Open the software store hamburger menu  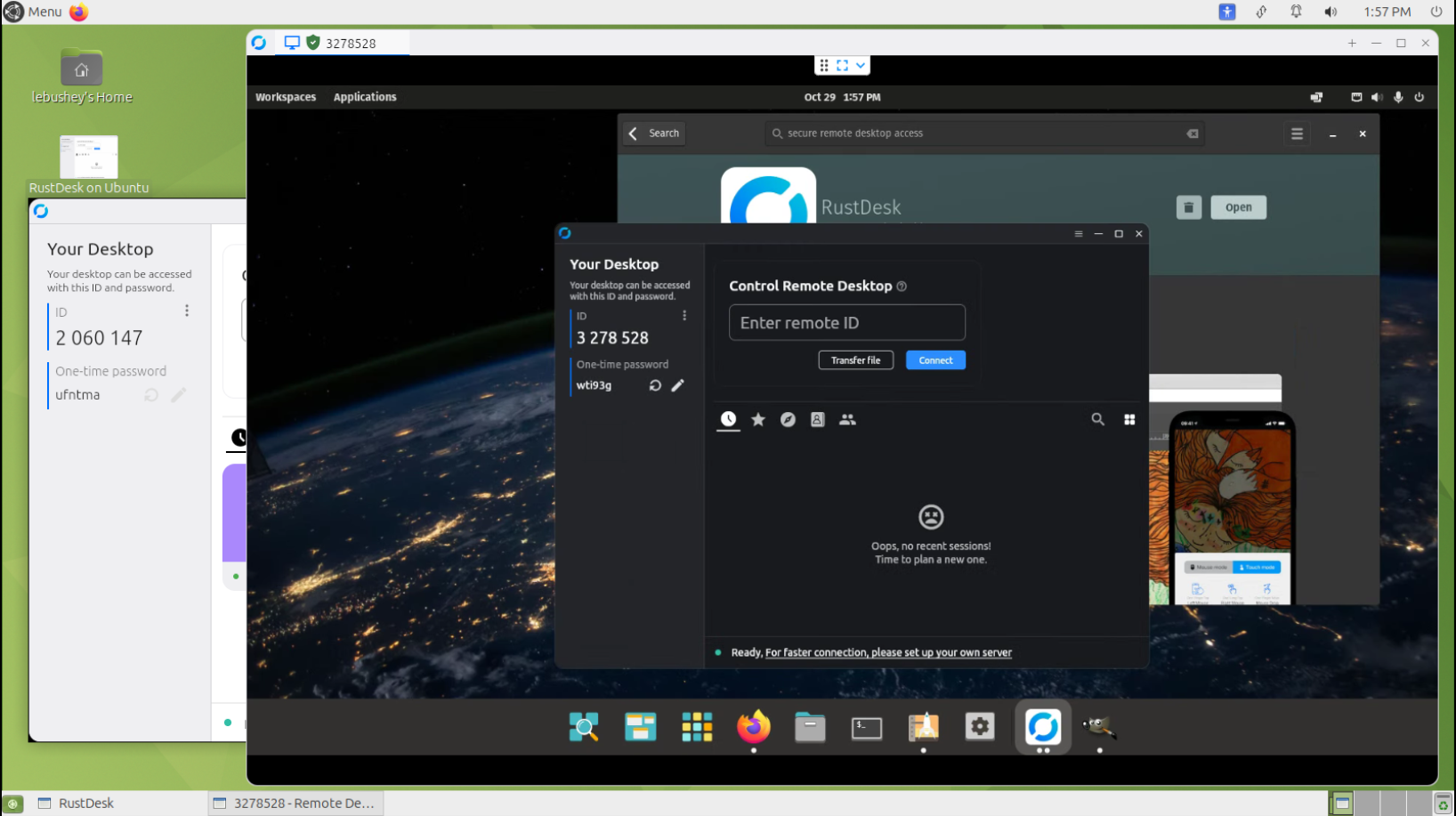[1297, 133]
